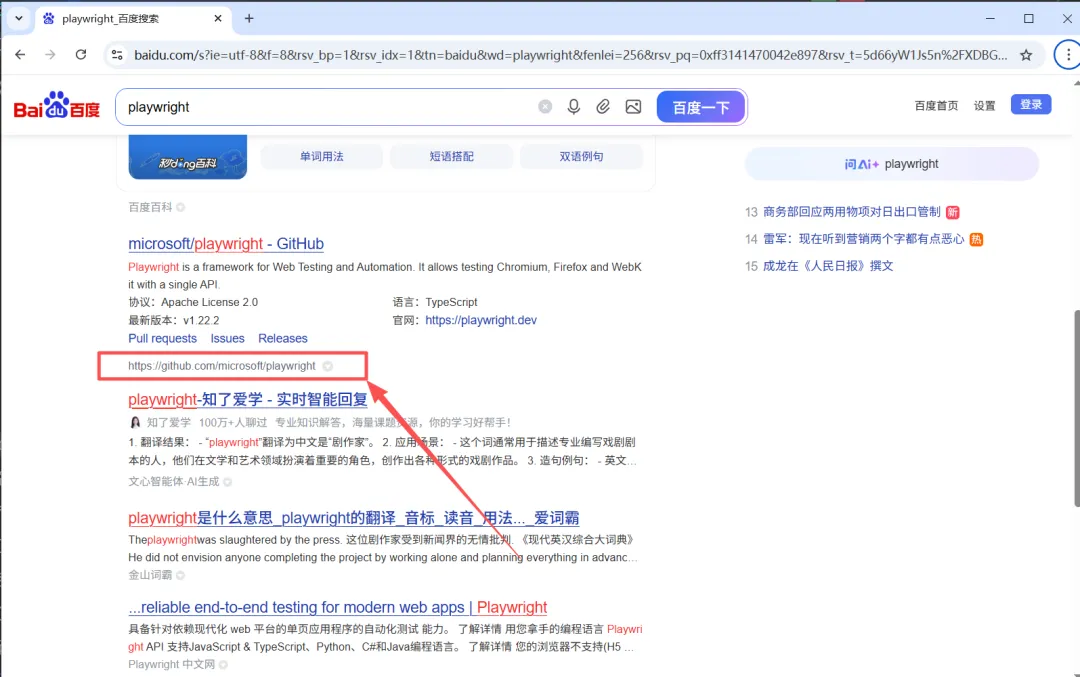Click the address bar URL
Image resolution: width=1080 pixels, height=677 pixels.
tap(570, 55)
